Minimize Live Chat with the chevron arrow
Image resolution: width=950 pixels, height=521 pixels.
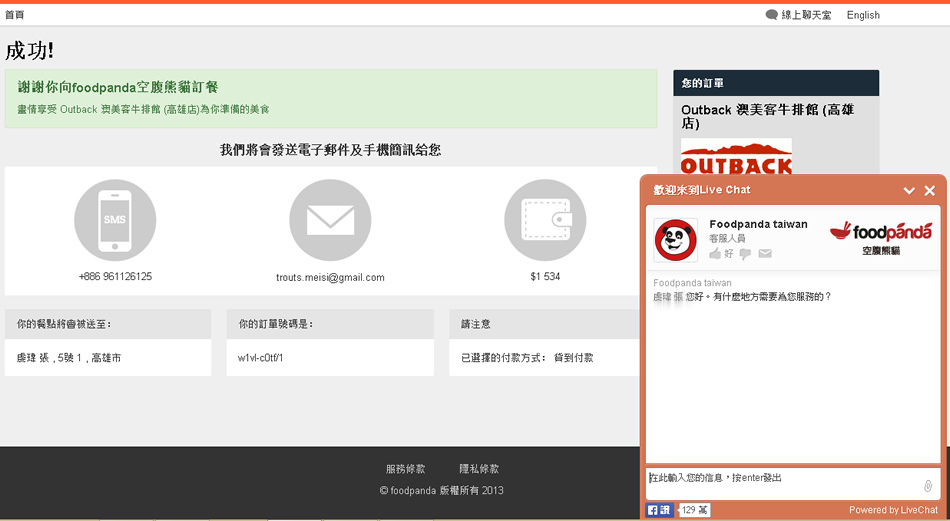(x=909, y=191)
